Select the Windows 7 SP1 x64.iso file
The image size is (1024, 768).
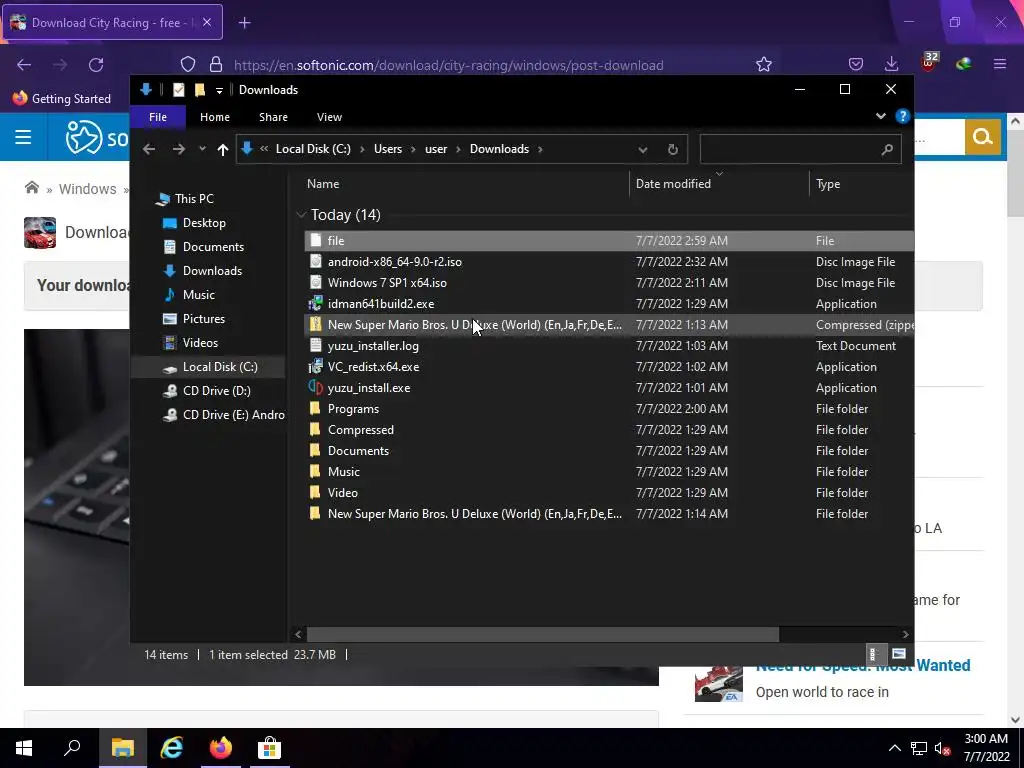pos(387,283)
